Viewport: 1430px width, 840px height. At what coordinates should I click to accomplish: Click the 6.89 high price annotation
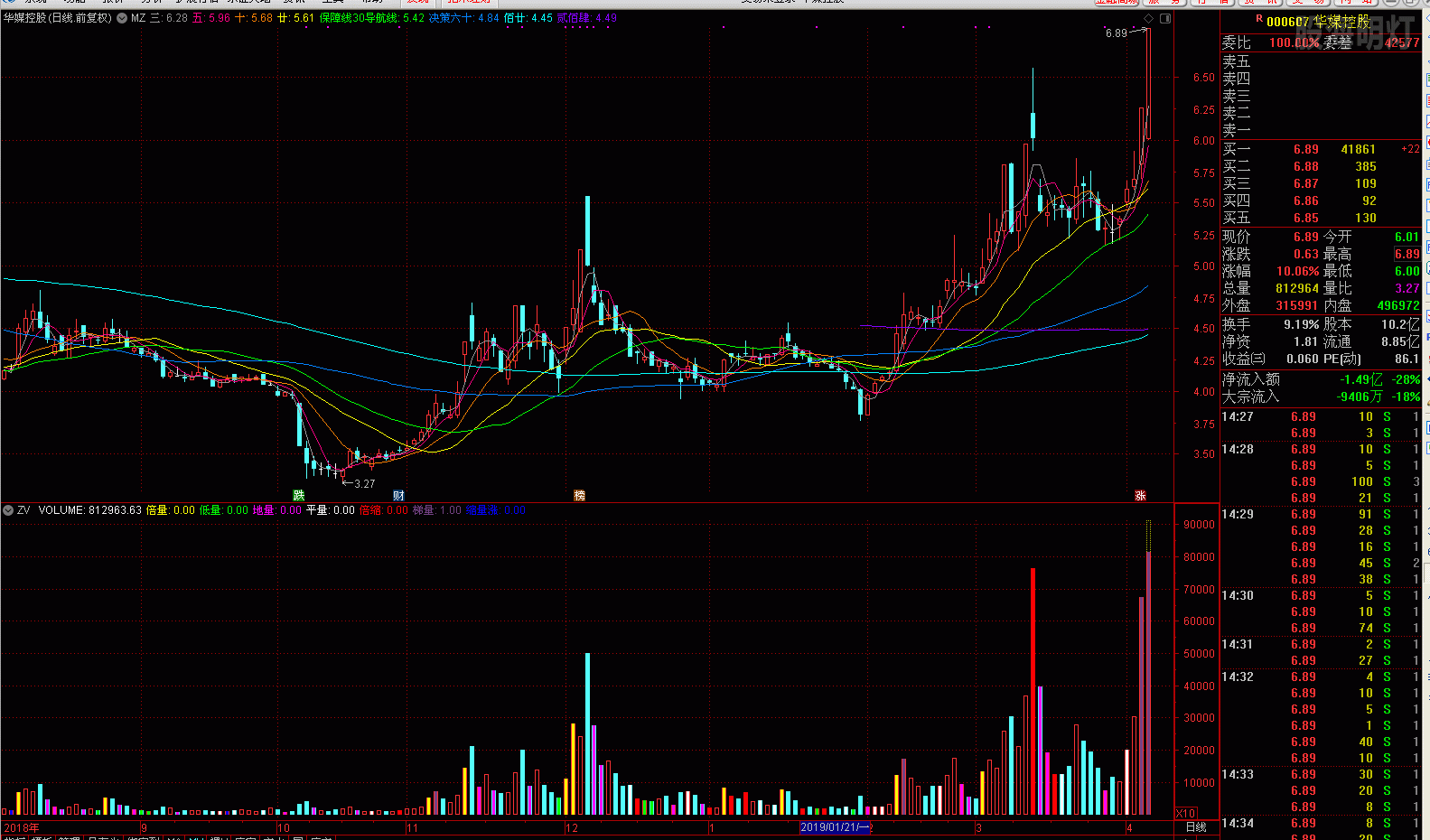click(1117, 33)
